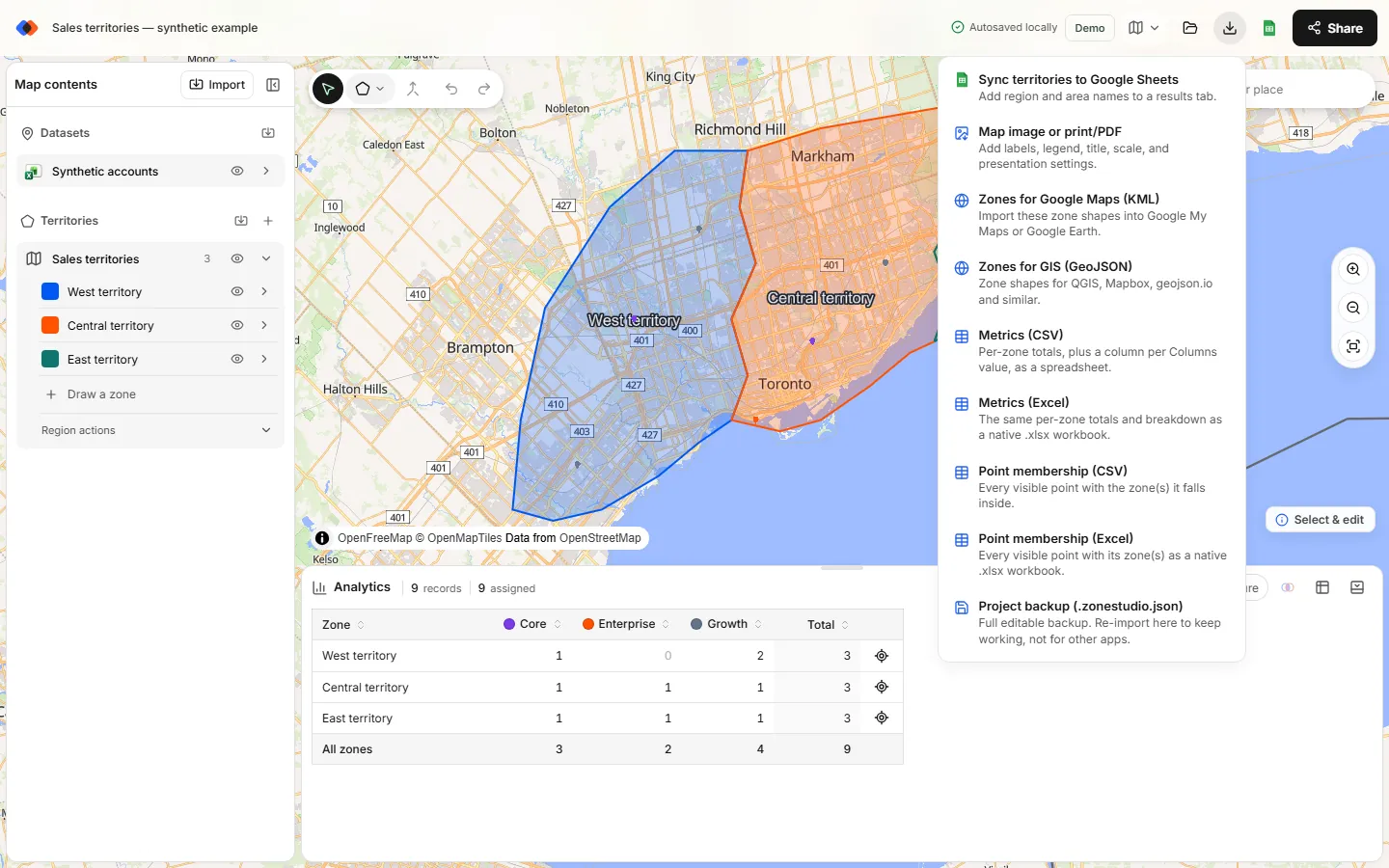Select the pointer tool in map toolbar
The height and width of the screenshot is (868, 1389).
point(328,89)
